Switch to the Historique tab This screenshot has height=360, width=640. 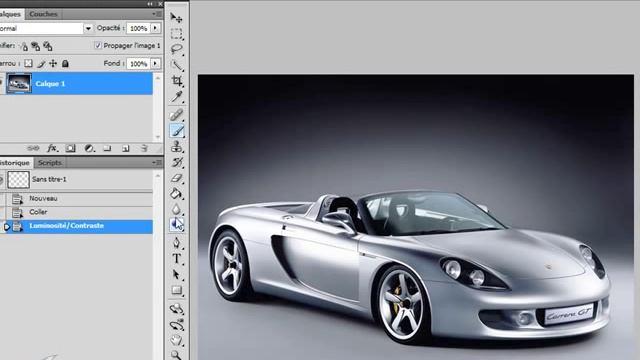[x=15, y=162]
